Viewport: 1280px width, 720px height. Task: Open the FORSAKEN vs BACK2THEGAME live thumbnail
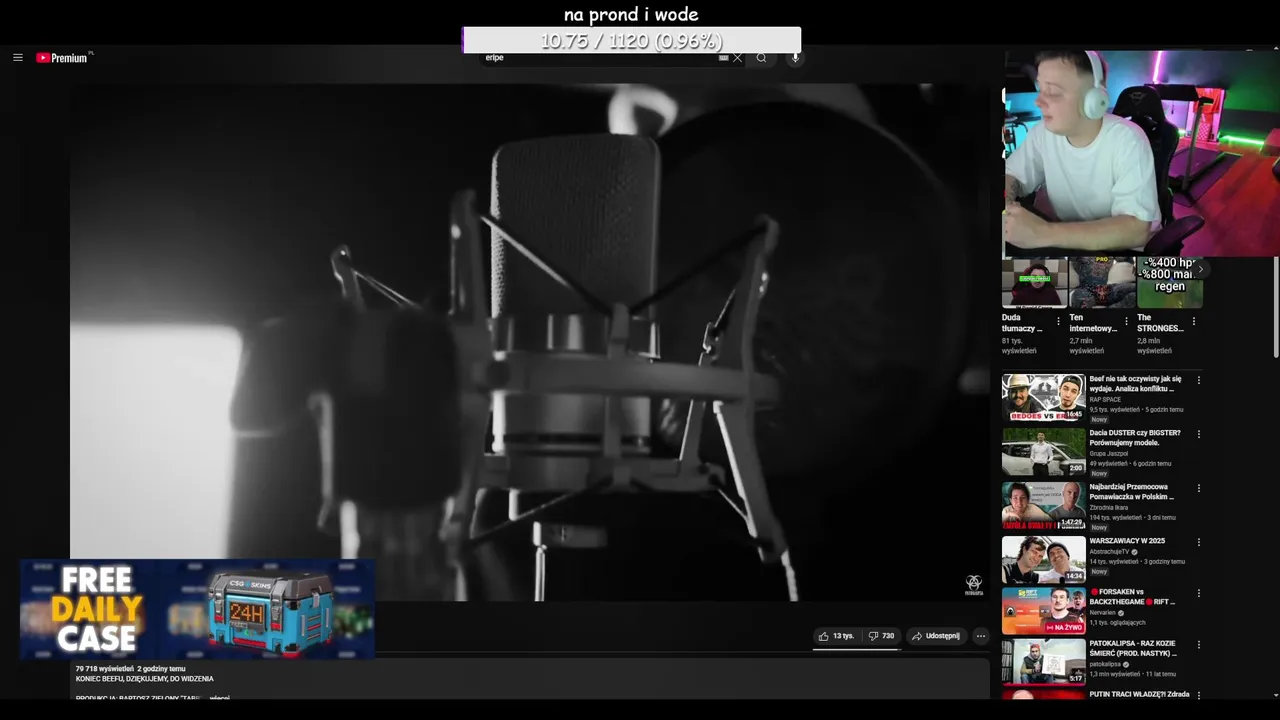pyautogui.click(x=1043, y=611)
